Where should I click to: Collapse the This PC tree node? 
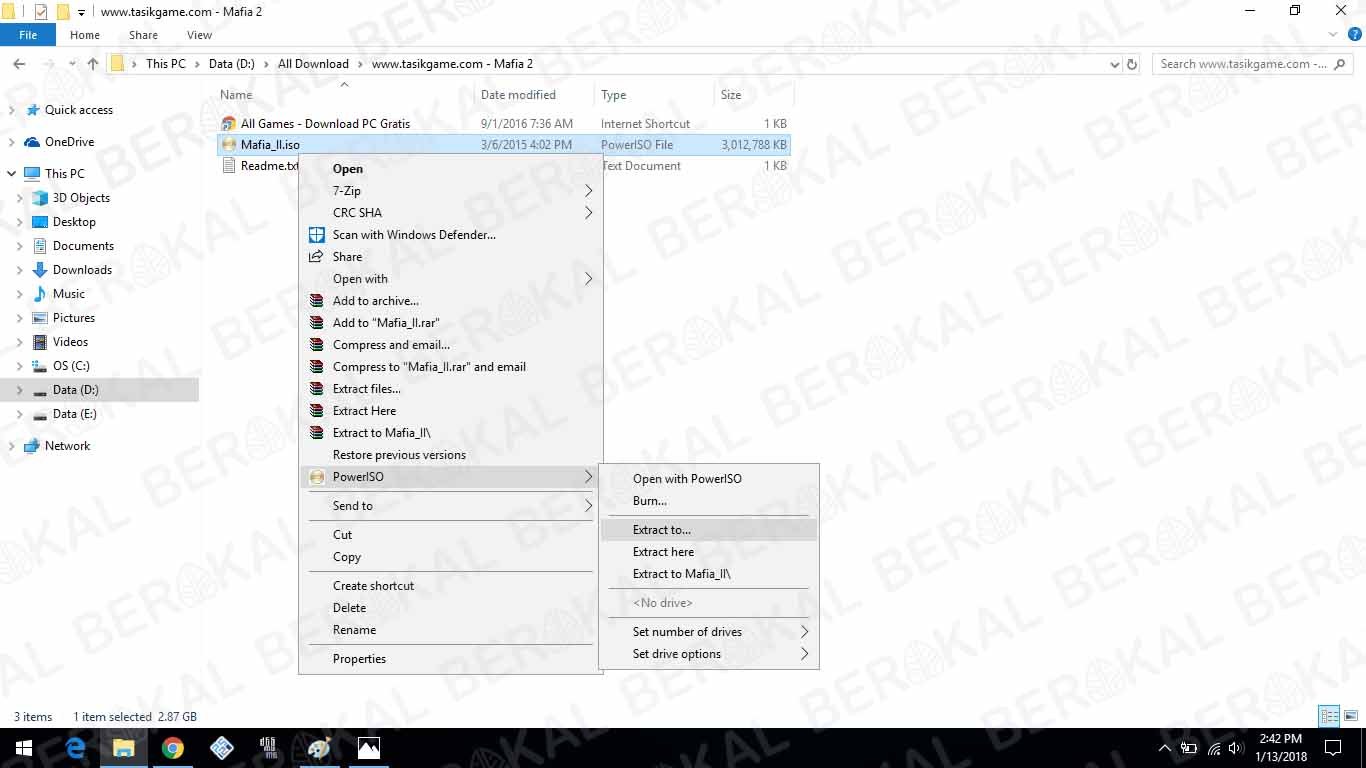pyautogui.click(x=11, y=174)
